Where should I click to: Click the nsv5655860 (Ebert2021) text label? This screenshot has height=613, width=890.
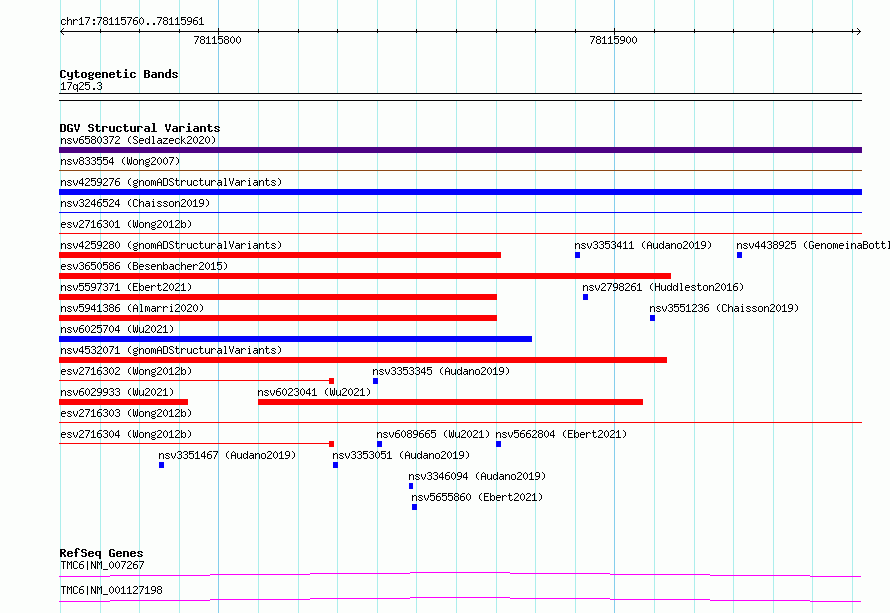pos(477,497)
